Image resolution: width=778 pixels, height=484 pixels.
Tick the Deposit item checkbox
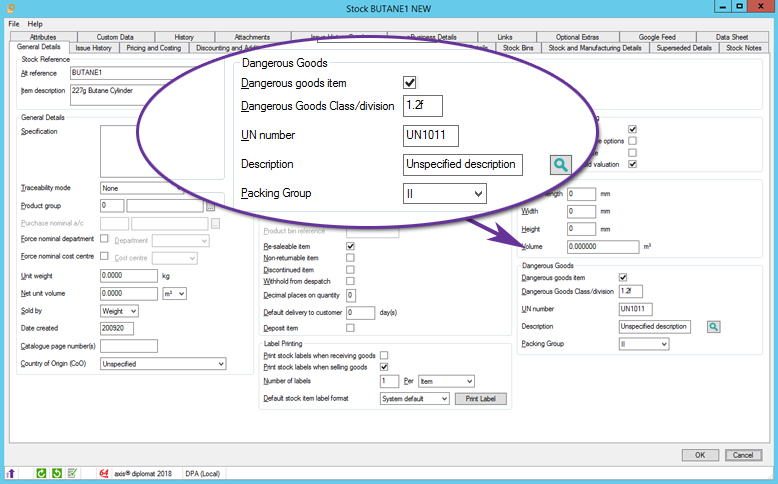350,328
